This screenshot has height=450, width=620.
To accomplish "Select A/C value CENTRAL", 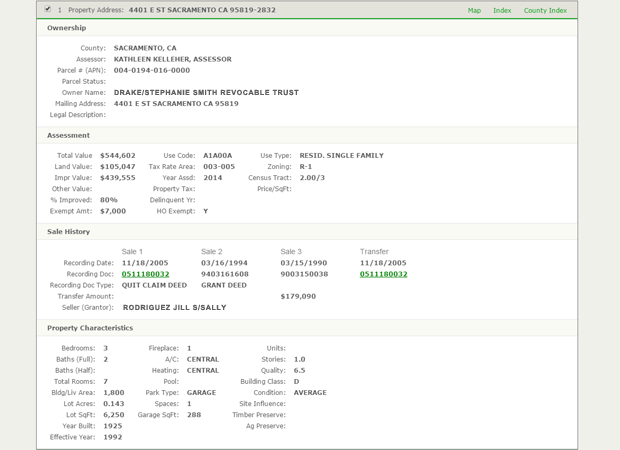I will click(x=203, y=359).
